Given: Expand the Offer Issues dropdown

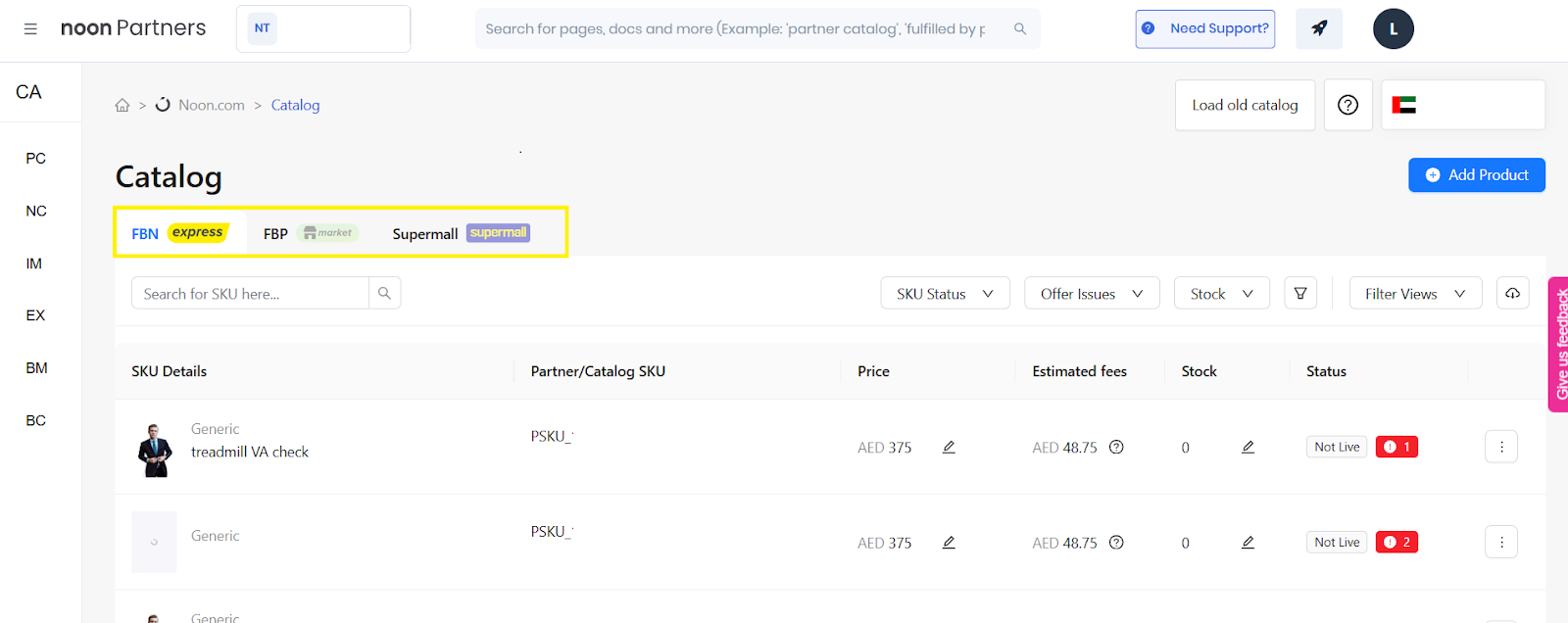Looking at the screenshot, I should pyautogui.click(x=1092, y=293).
